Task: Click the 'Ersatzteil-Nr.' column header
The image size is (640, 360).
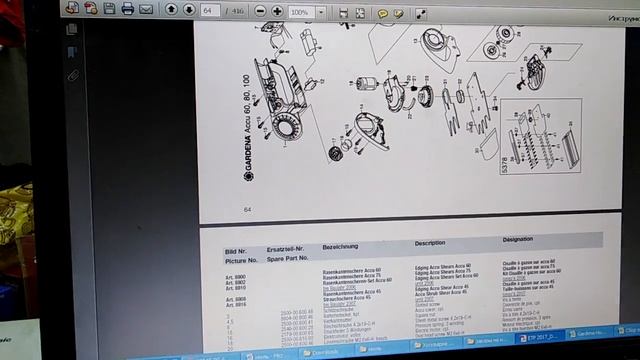Action: point(285,249)
